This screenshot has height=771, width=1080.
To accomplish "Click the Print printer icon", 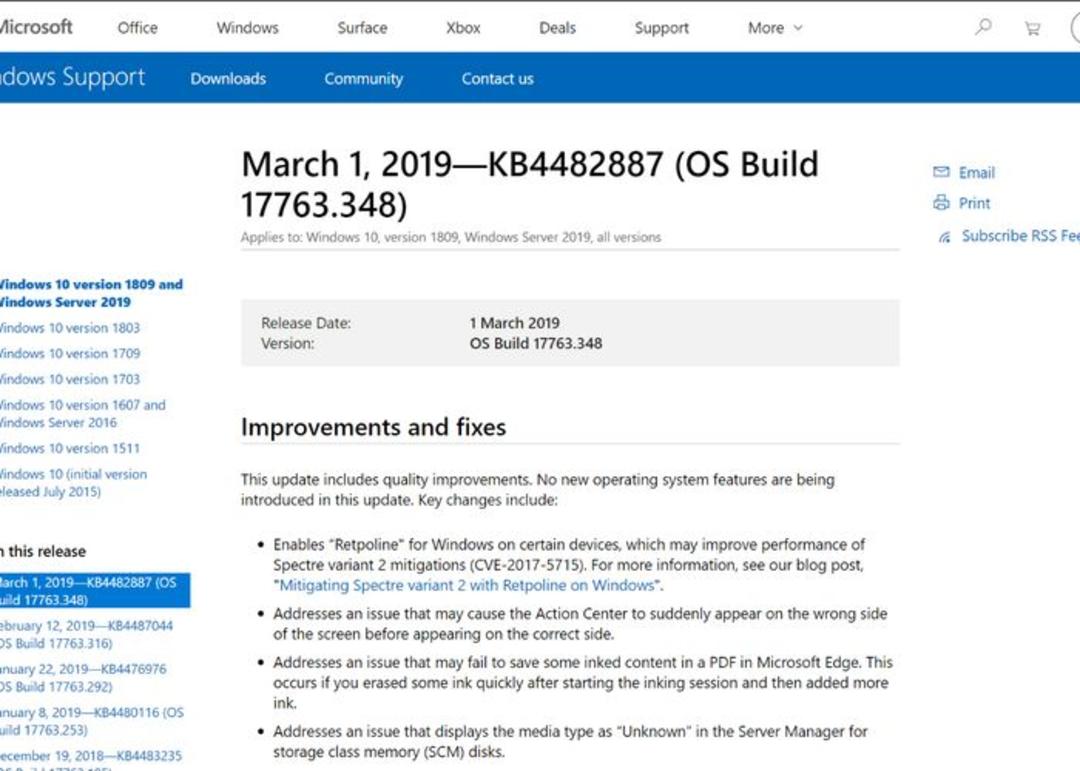I will [941, 203].
